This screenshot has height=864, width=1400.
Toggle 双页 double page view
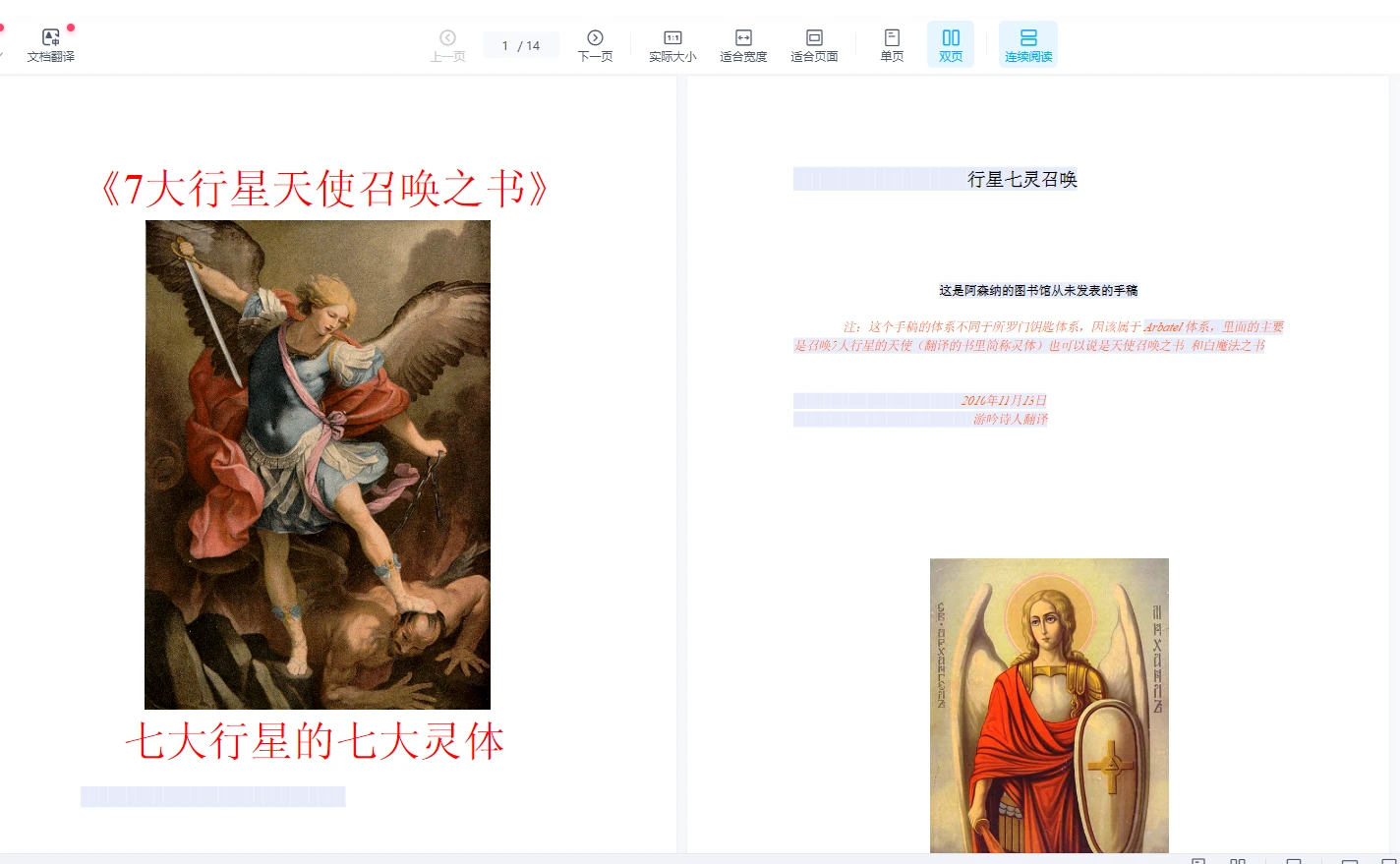[x=951, y=45]
